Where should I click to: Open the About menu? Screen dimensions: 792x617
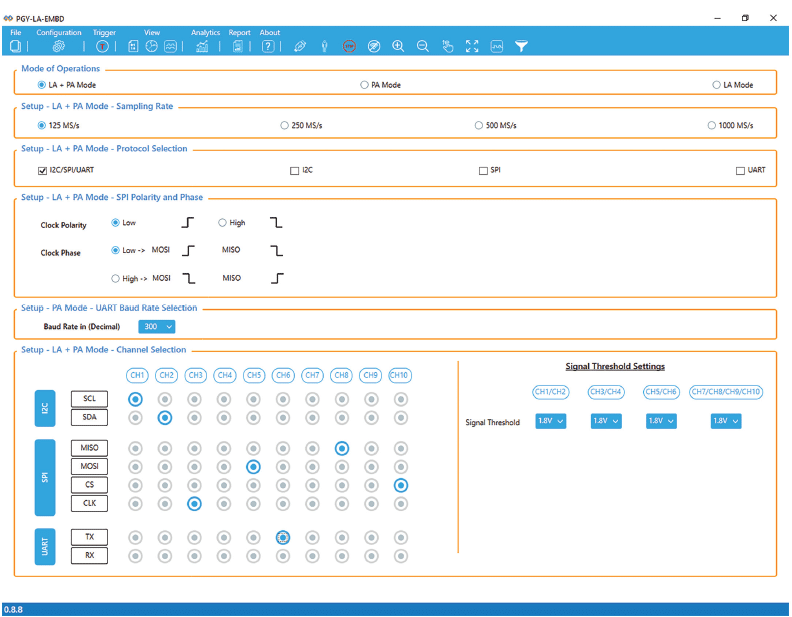270,32
